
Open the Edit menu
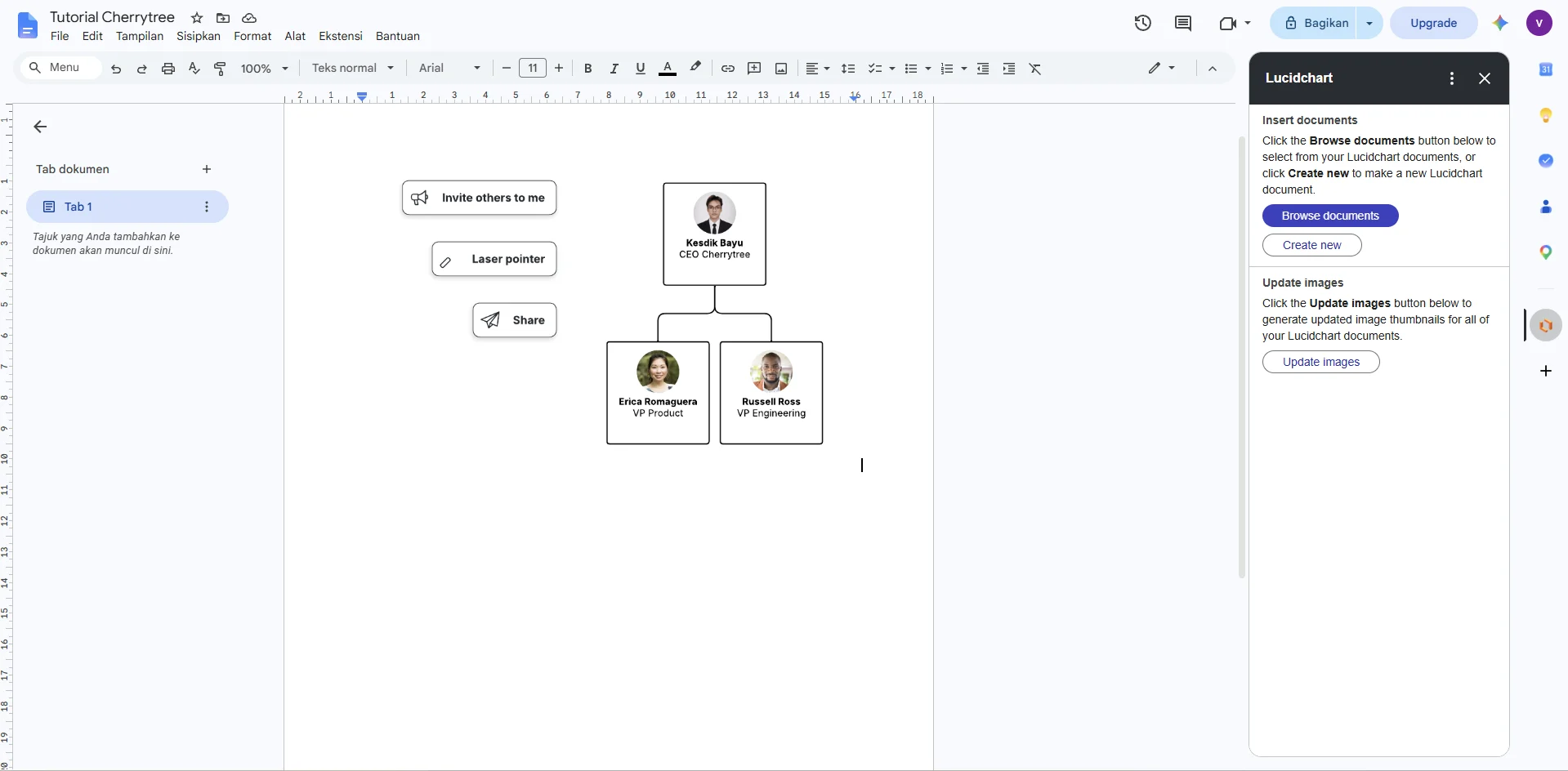coord(92,36)
